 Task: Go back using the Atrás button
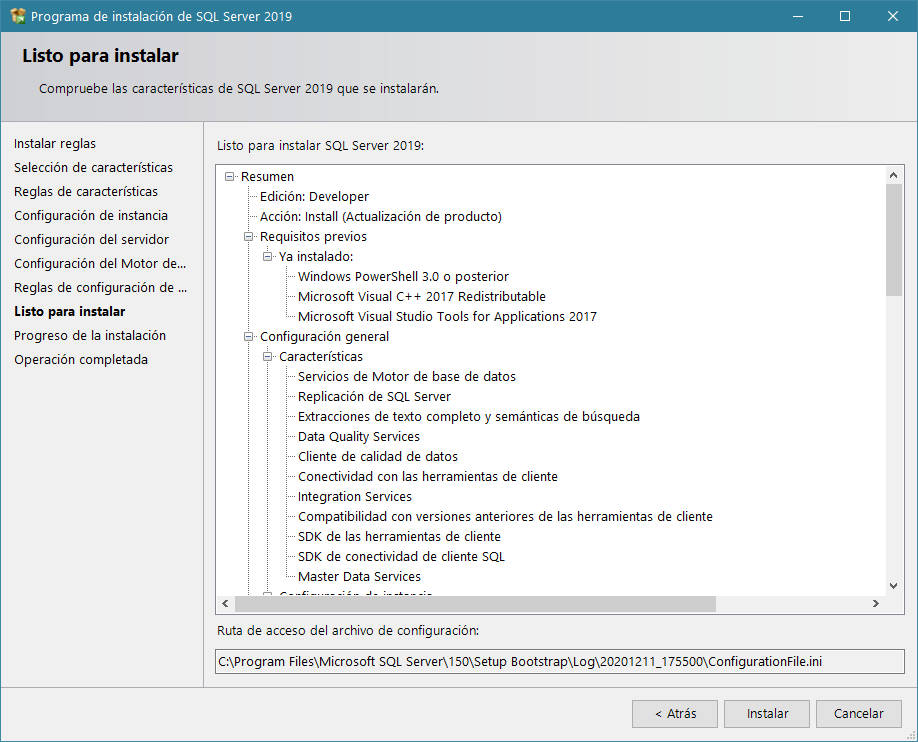click(674, 713)
